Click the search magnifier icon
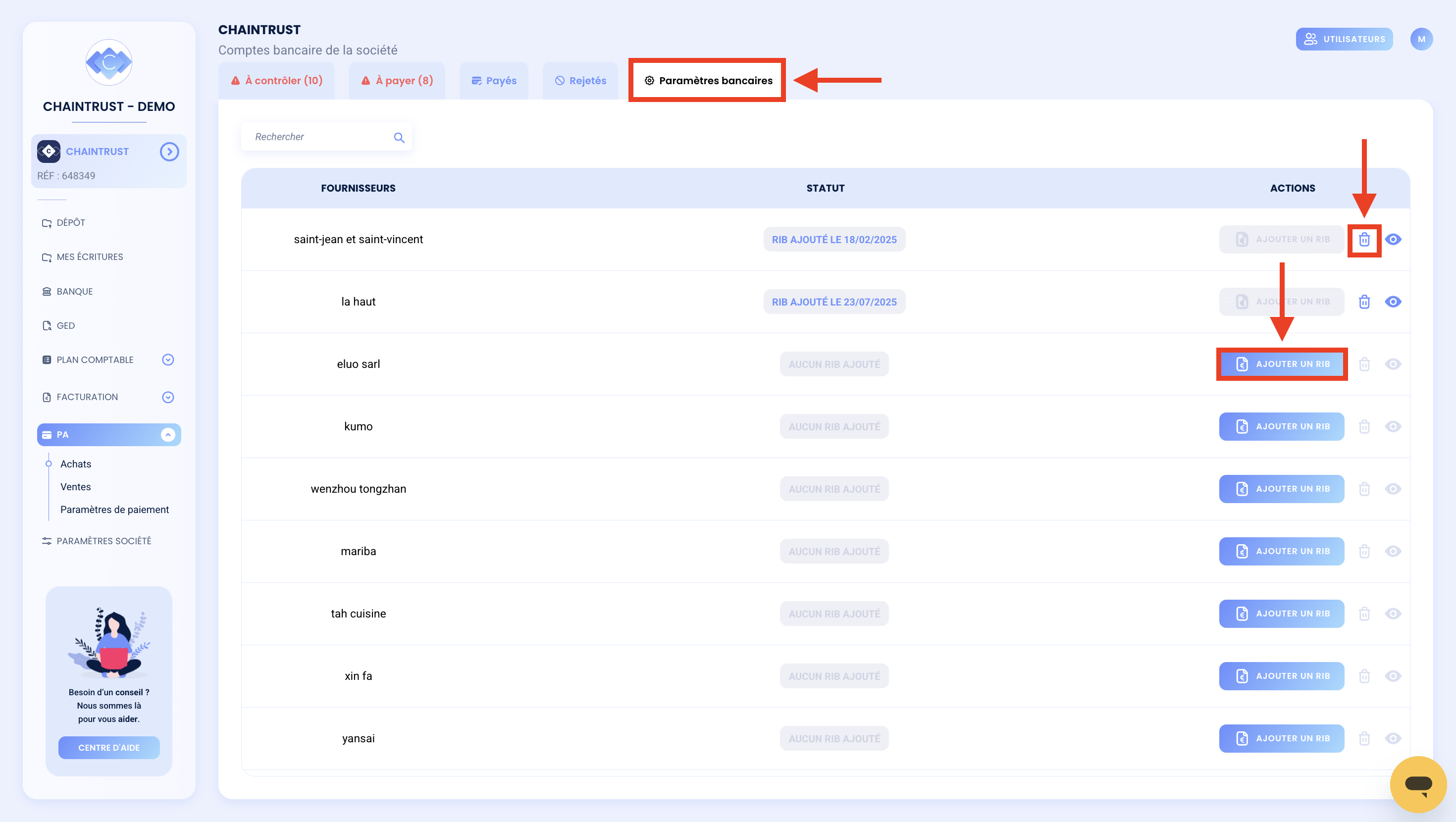The width and height of the screenshot is (1456, 822). [x=399, y=137]
